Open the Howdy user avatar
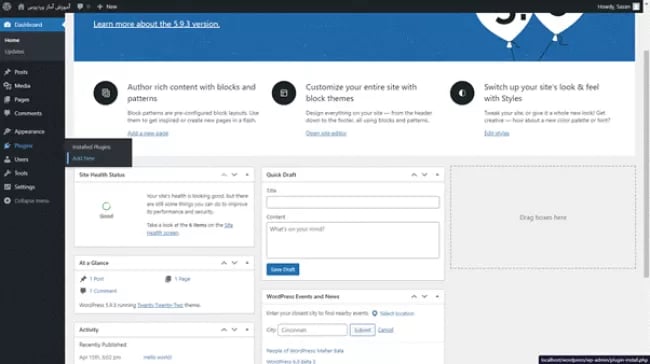The width and height of the screenshot is (650, 364). pos(636,7)
